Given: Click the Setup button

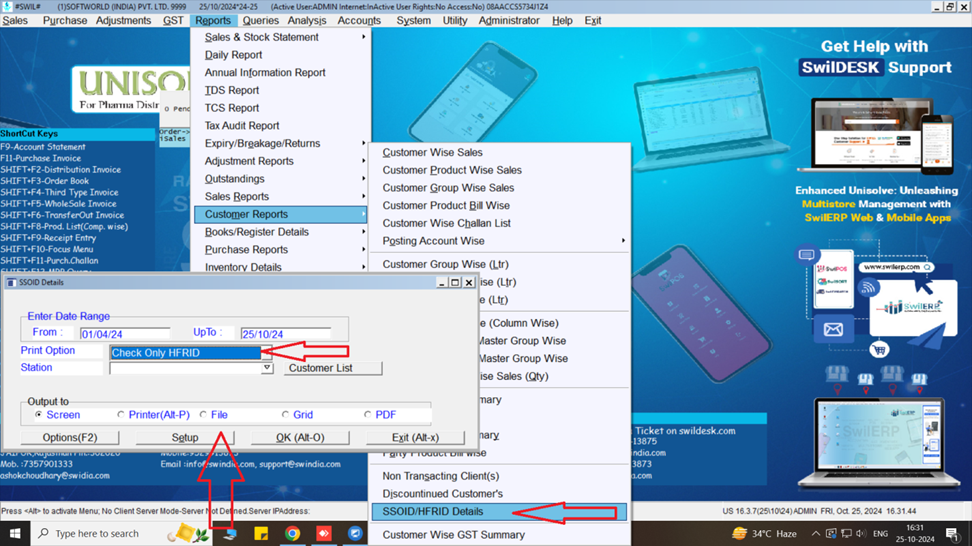Looking at the screenshot, I should tap(185, 438).
